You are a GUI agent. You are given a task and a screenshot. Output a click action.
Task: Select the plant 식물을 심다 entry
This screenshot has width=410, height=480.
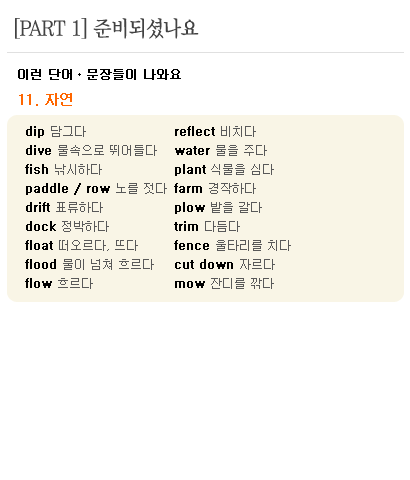click(224, 169)
